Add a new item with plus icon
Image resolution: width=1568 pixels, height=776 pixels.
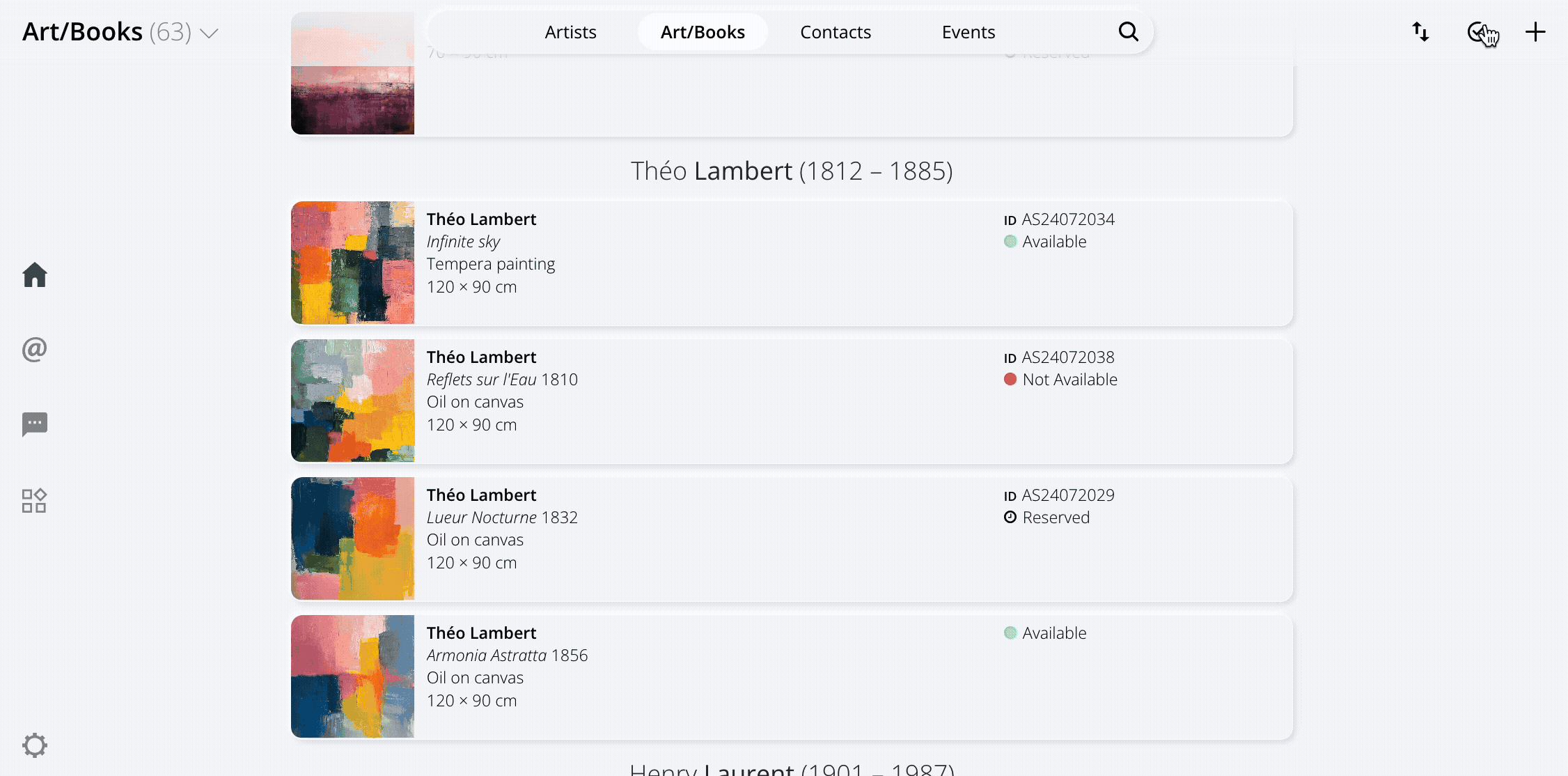[x=1535, y=32]
